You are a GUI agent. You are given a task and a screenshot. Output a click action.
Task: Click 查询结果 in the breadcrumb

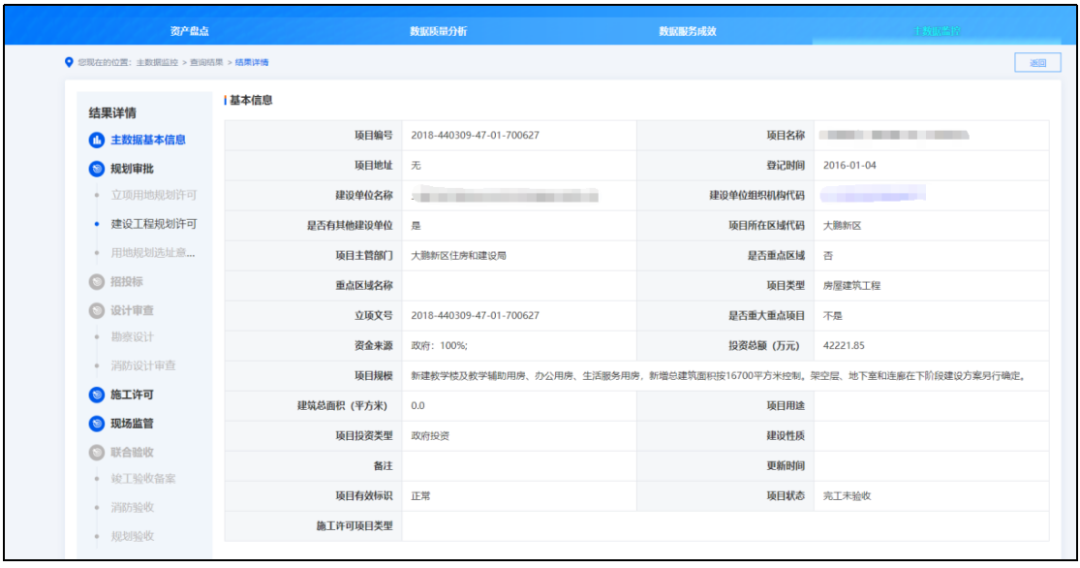pos(207,62)
